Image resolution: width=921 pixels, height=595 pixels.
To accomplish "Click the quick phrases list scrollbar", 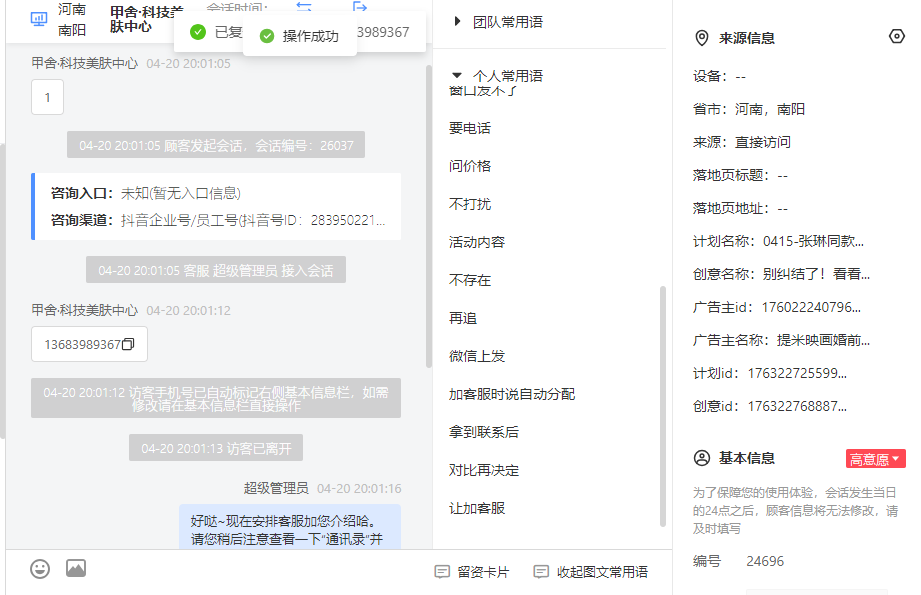I will coord(663,406).
